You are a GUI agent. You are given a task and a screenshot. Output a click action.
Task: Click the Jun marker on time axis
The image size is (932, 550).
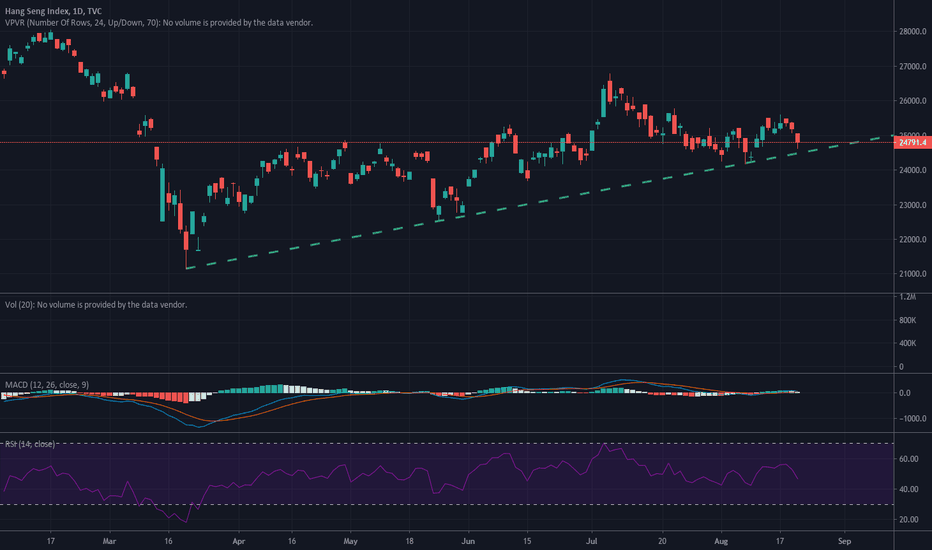[x=468, y=541]
